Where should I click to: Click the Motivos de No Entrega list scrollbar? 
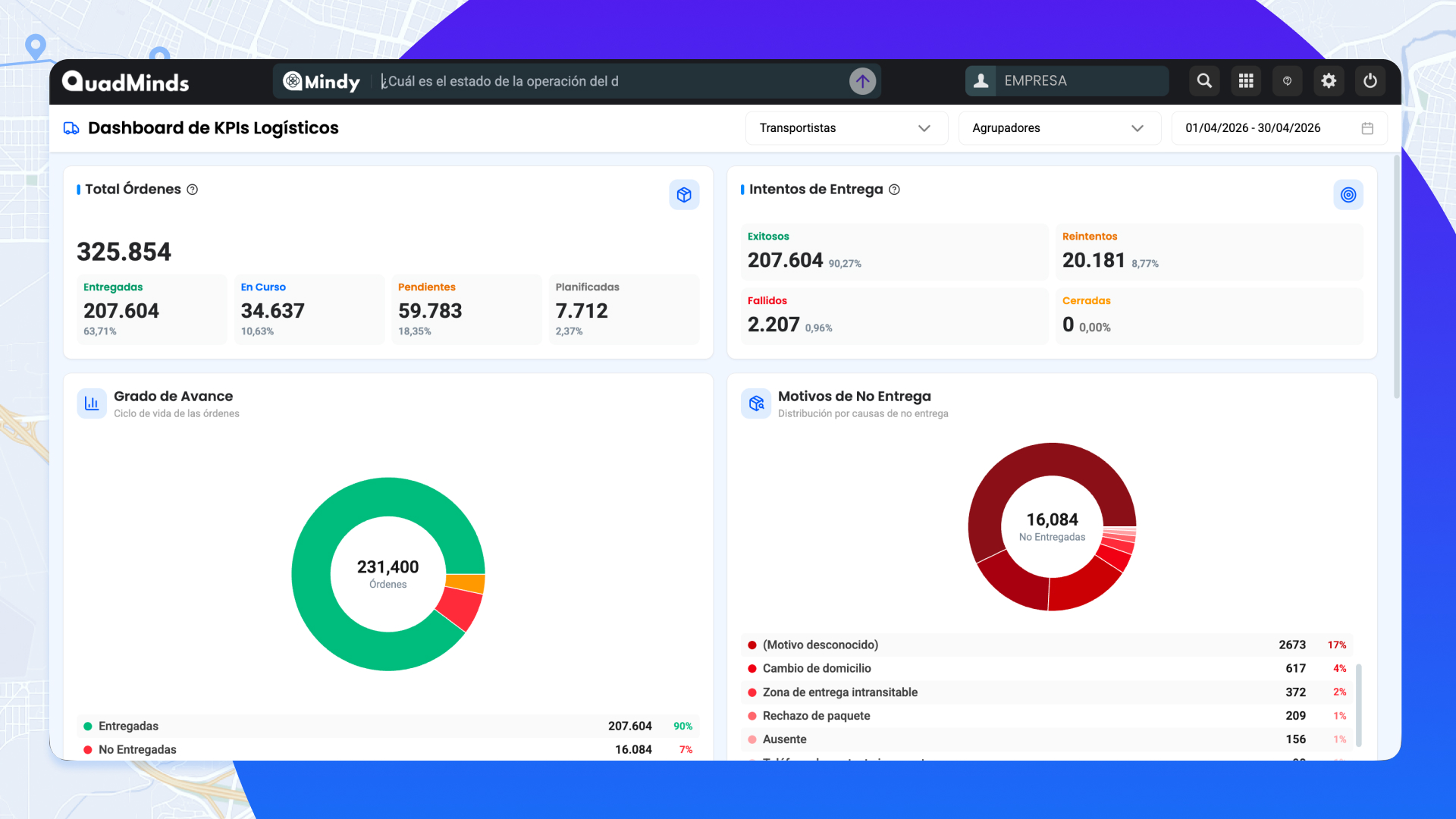click(x=1358, y=705)
